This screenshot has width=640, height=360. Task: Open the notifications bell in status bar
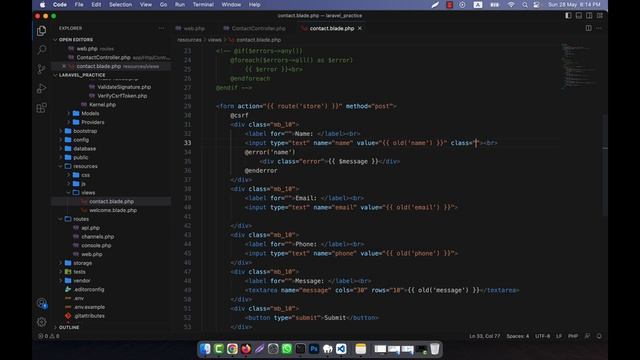[x=599, y=336]
